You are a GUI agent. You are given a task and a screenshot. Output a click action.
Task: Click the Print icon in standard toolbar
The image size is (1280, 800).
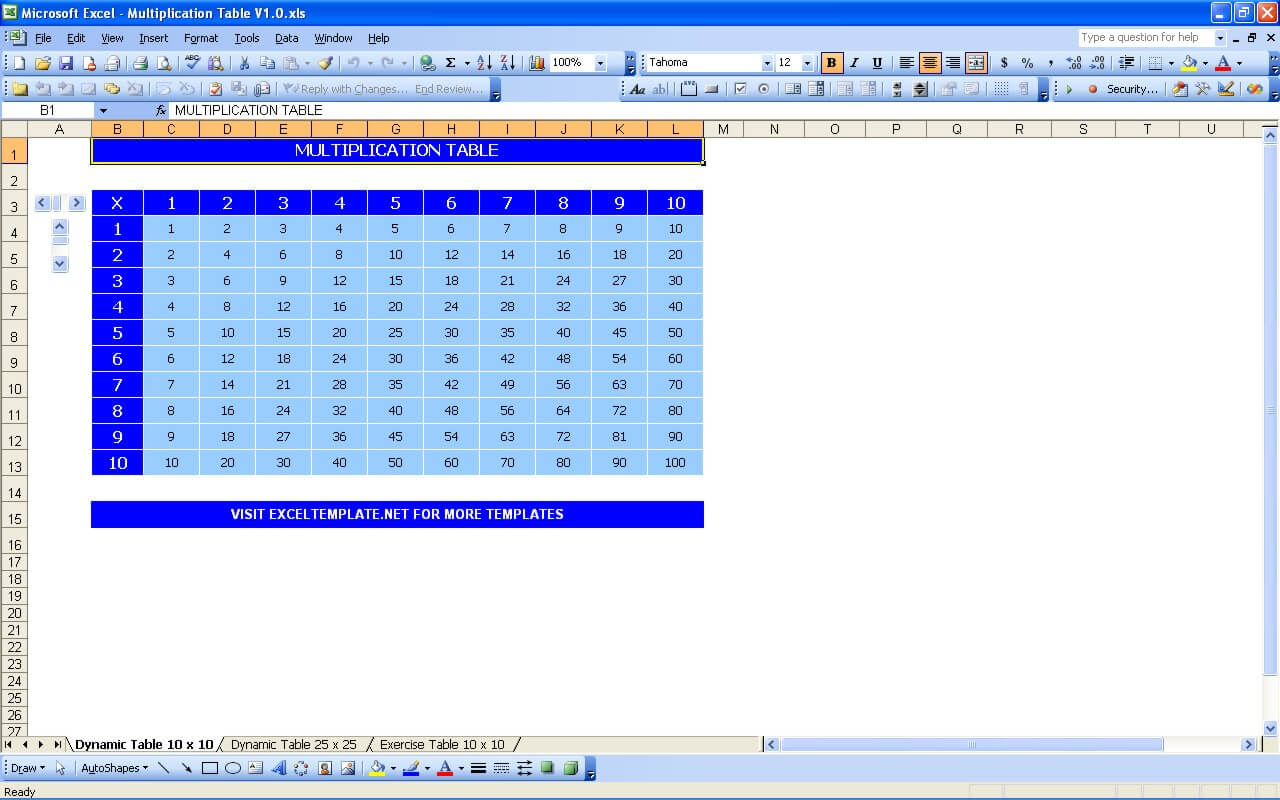pos(140,63)
